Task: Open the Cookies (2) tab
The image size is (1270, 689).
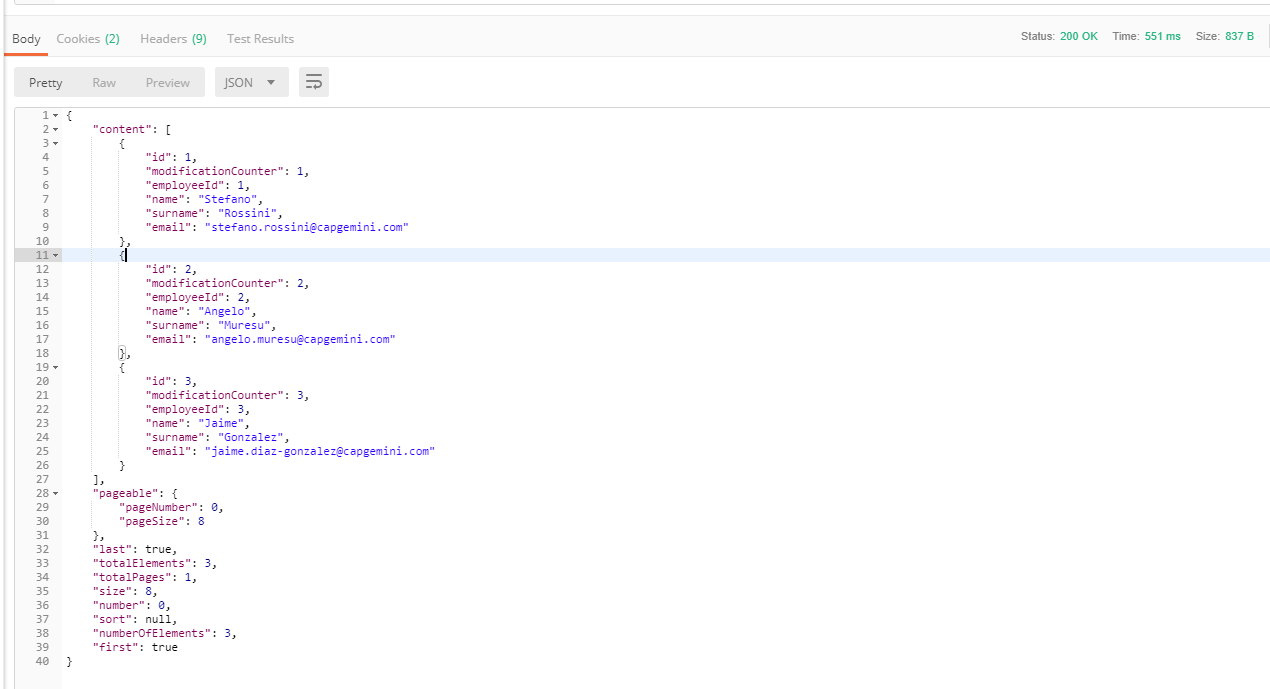Action: pos(88,39)
